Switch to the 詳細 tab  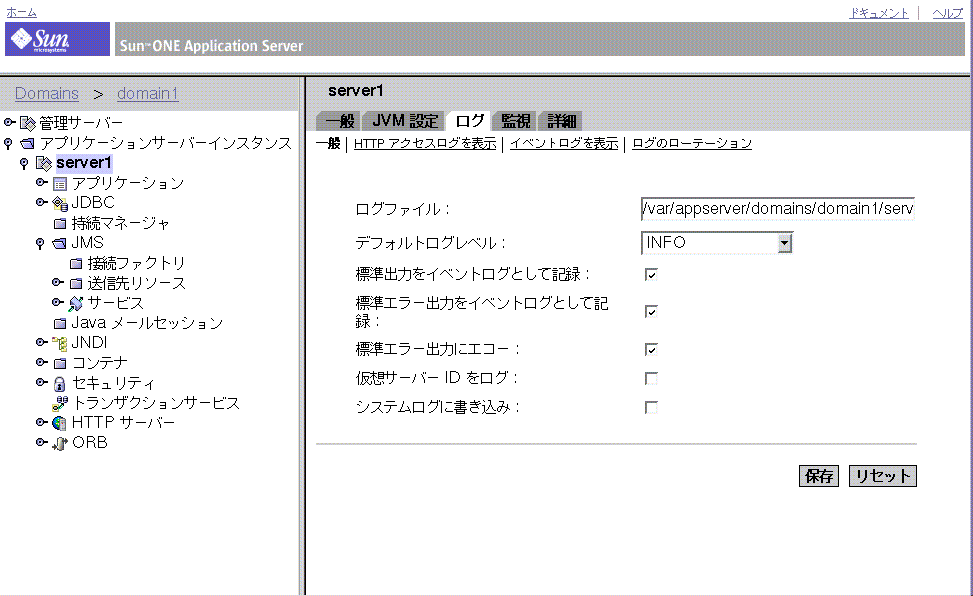click(562, 121)
